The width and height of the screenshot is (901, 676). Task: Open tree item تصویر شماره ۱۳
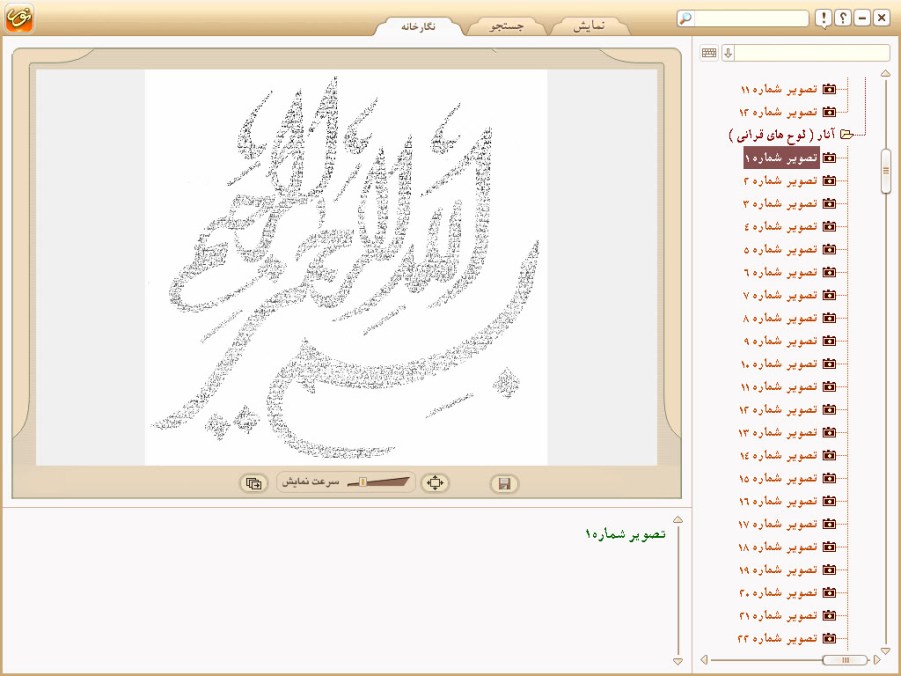click(778, 432)
